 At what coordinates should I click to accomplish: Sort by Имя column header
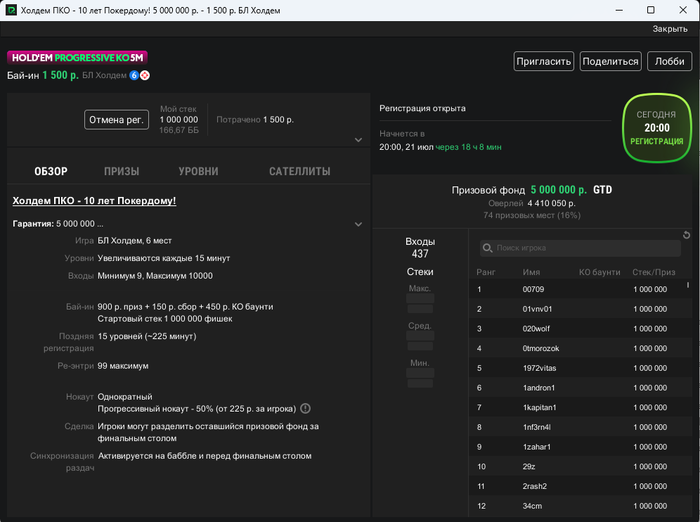click(531, 272)
